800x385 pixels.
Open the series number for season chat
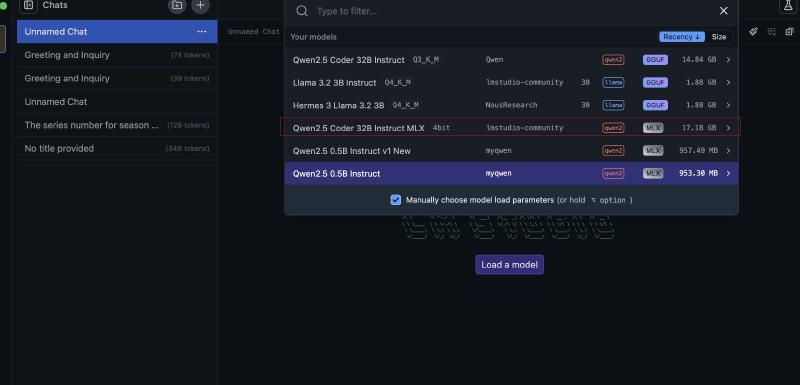click(x=117, y=125)
